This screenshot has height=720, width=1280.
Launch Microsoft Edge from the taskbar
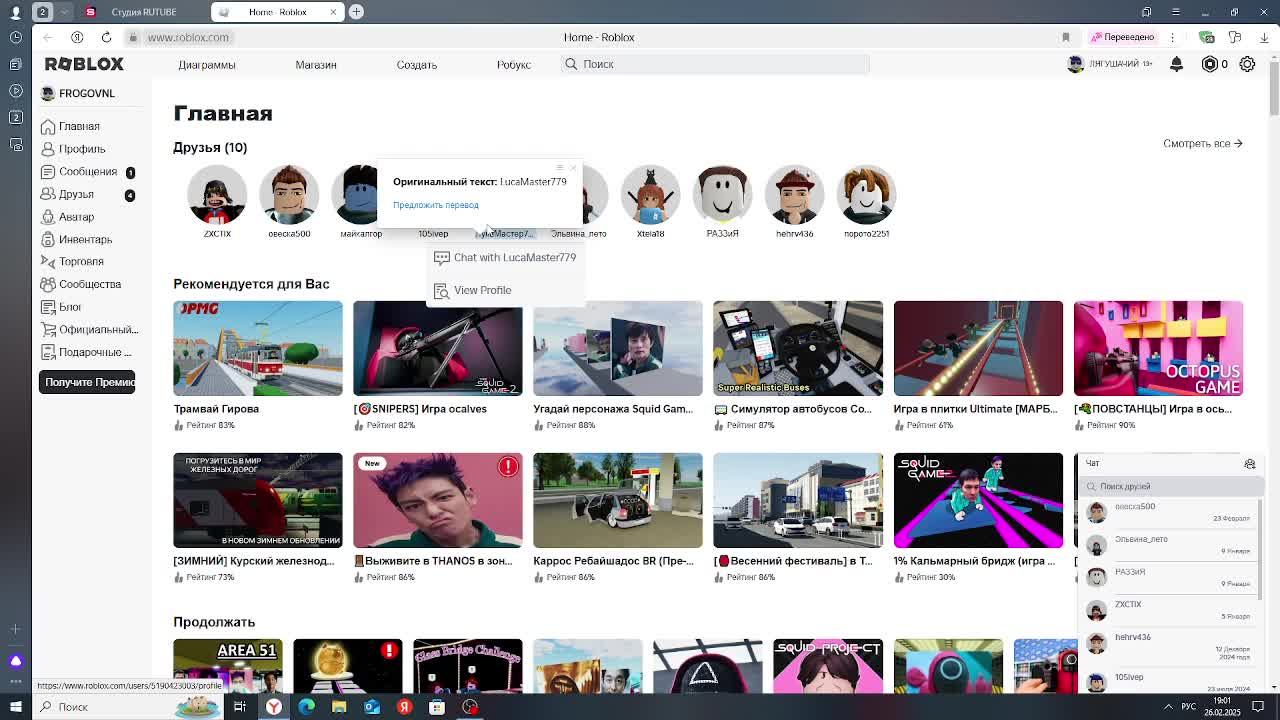pyautogui.click(x=306, y=707)
